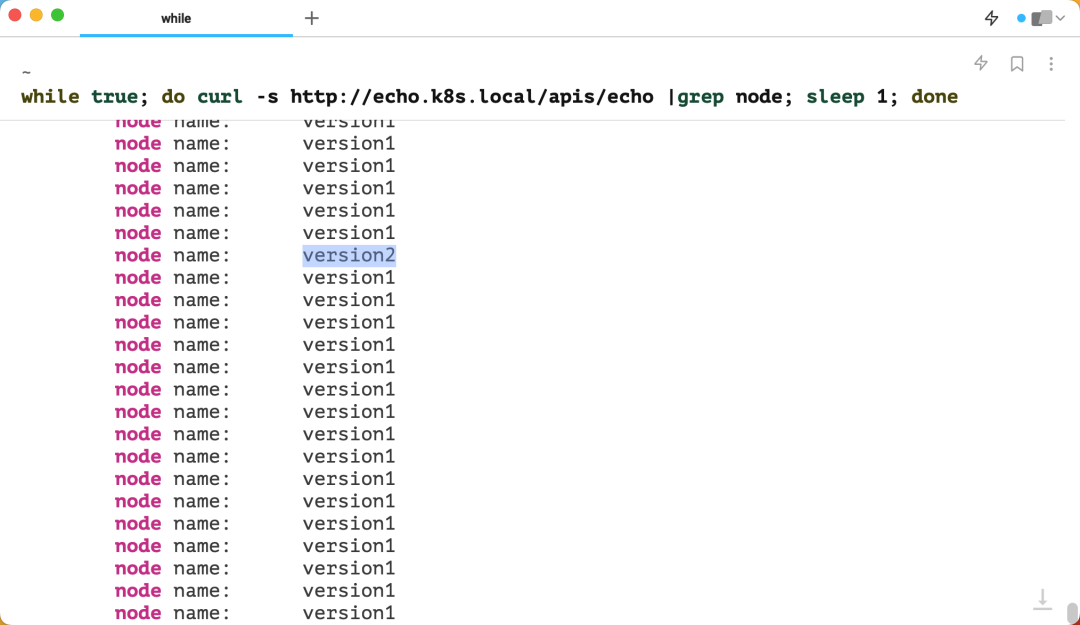Open the three-dot block options menu

coord(1051,64)
